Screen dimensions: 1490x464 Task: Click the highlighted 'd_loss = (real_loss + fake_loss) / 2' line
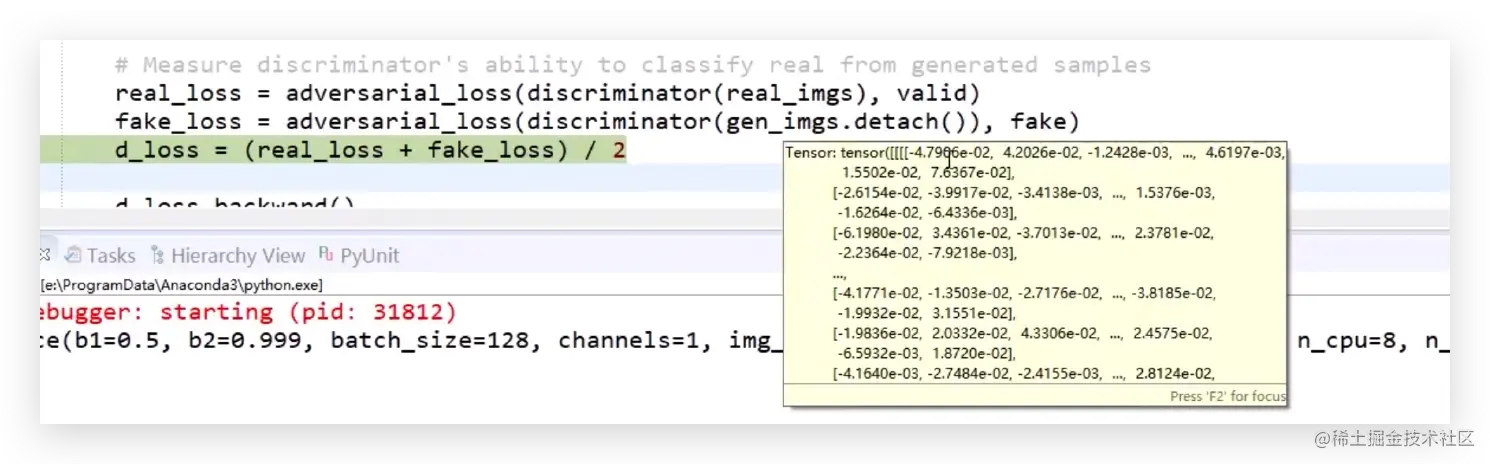pos(370,150)
